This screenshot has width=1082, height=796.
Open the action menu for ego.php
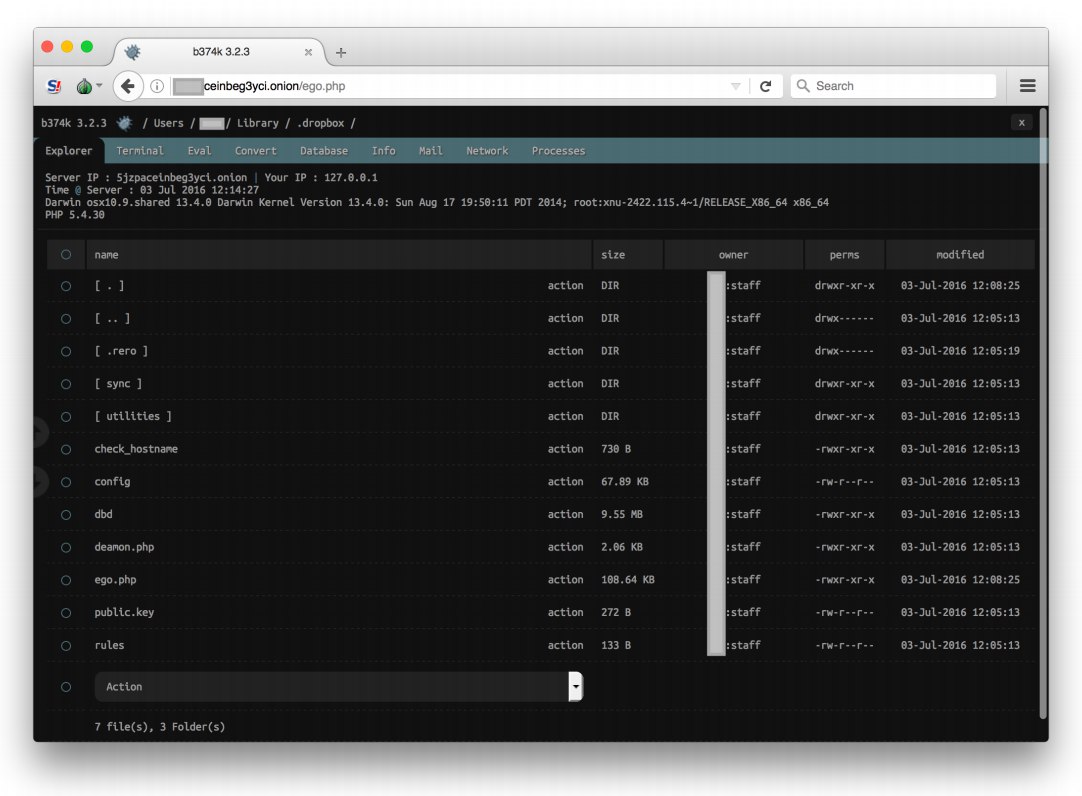pos(565,580)
